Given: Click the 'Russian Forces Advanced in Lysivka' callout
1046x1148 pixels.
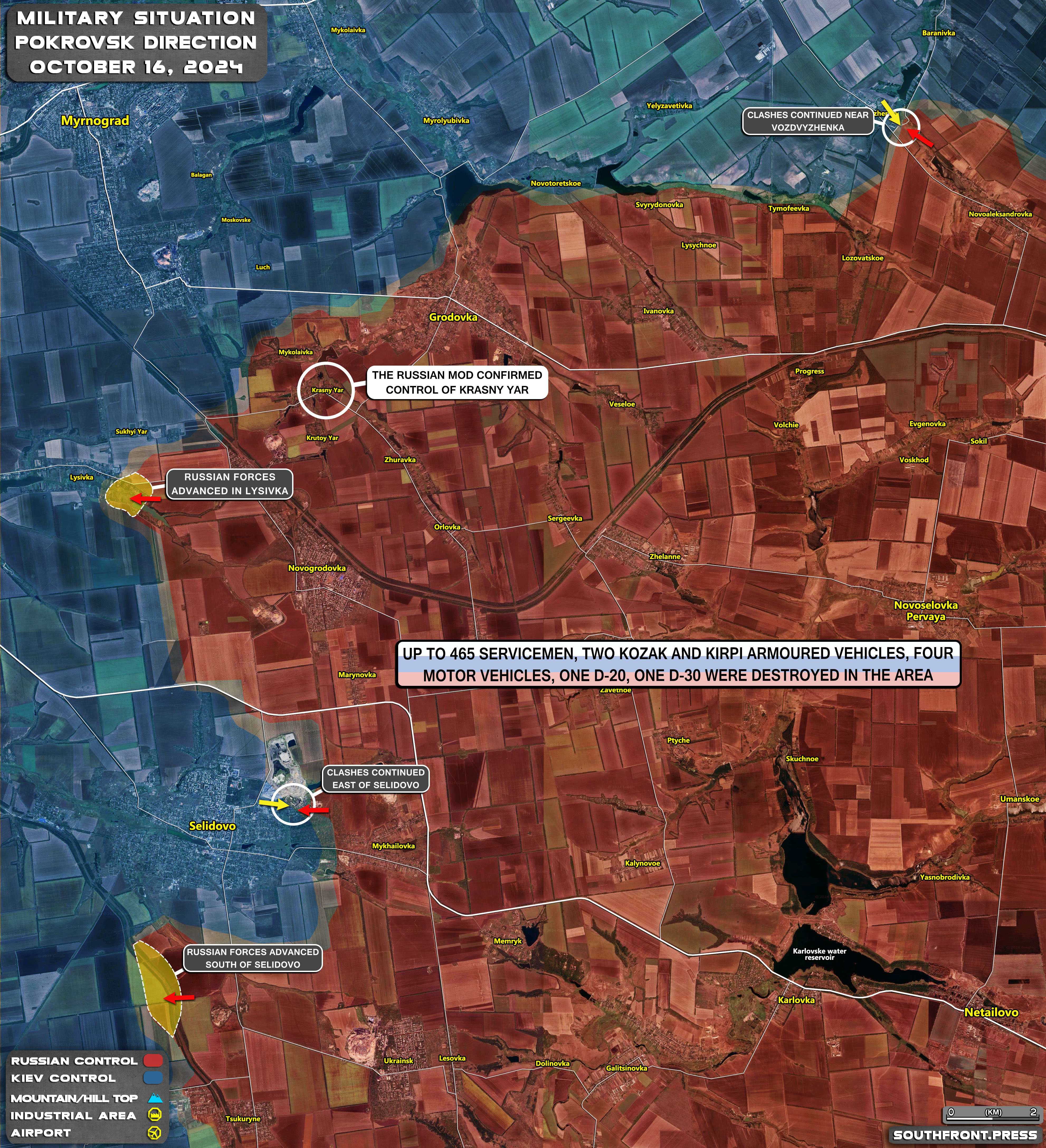Looking at the screenshot, I should click(230, 484).
